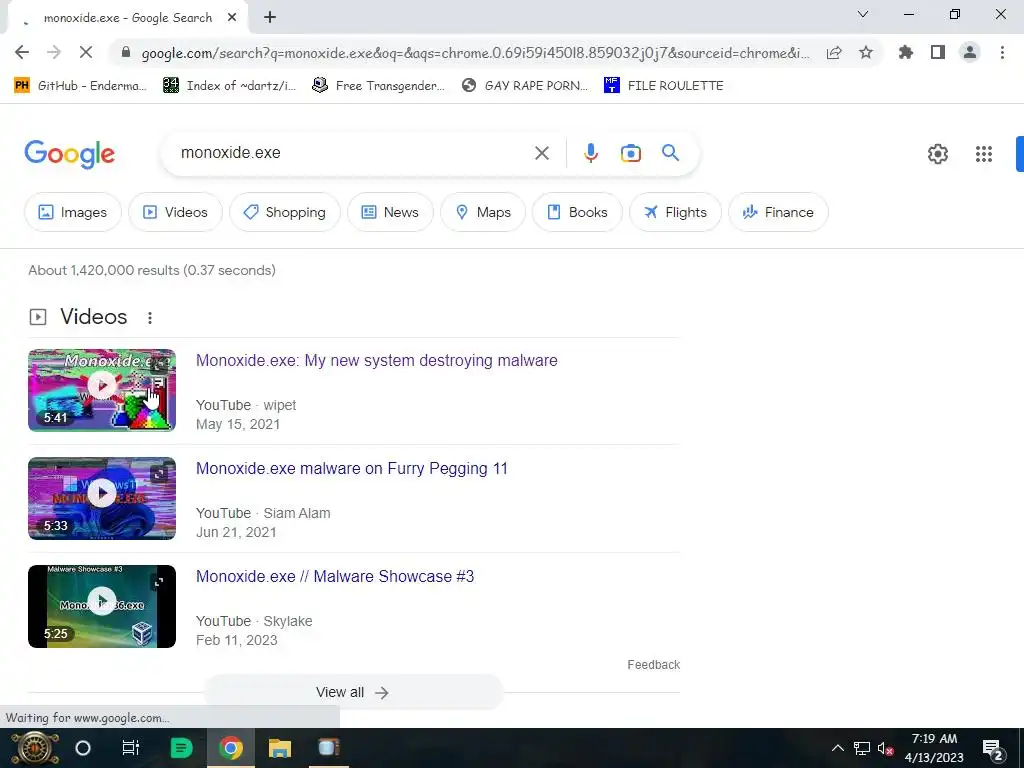Open the tab search chevron
This screenshot has width=1024, height=768.
coord(863,14)
